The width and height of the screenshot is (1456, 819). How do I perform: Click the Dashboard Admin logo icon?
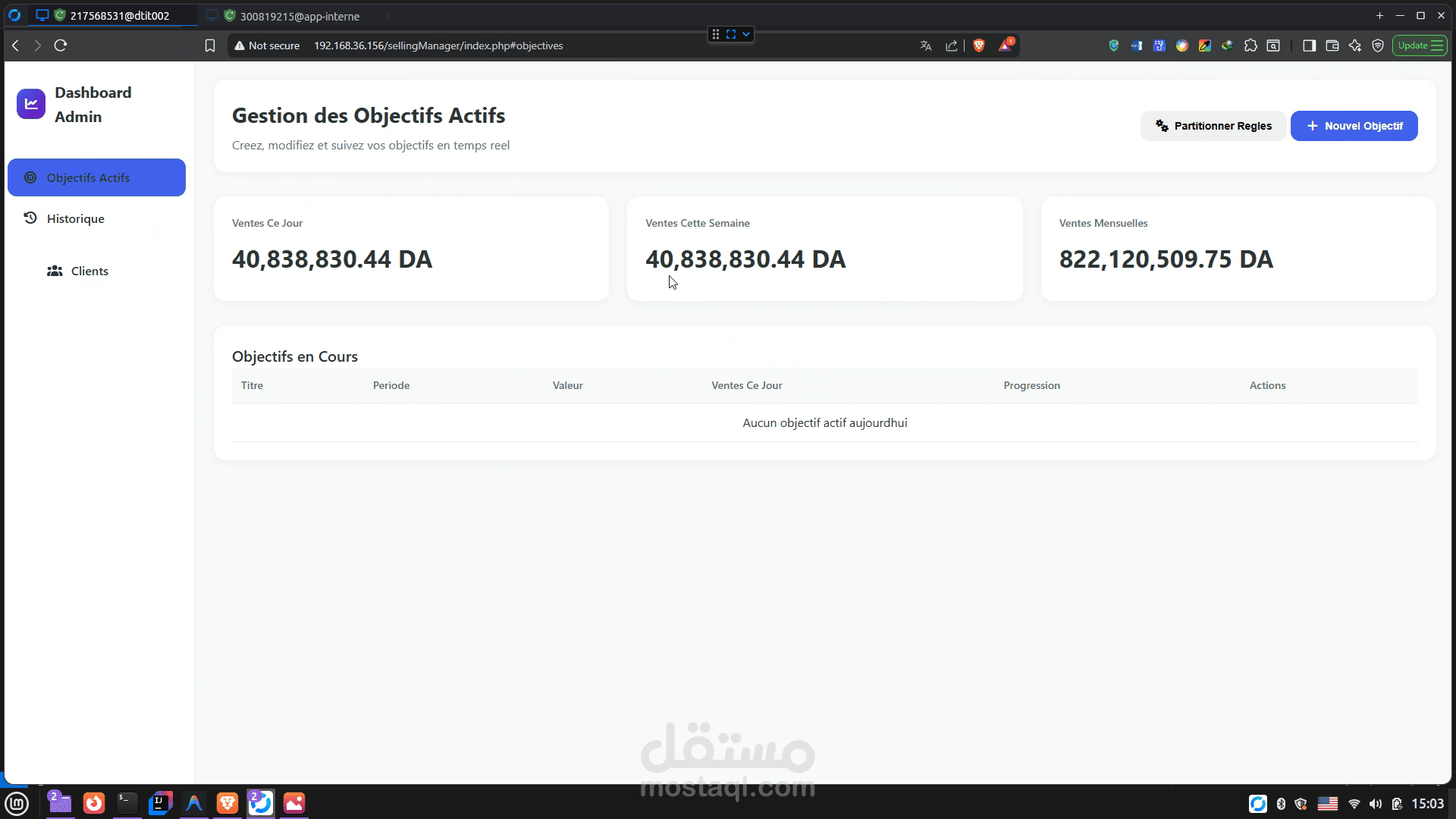click(31, 104)
